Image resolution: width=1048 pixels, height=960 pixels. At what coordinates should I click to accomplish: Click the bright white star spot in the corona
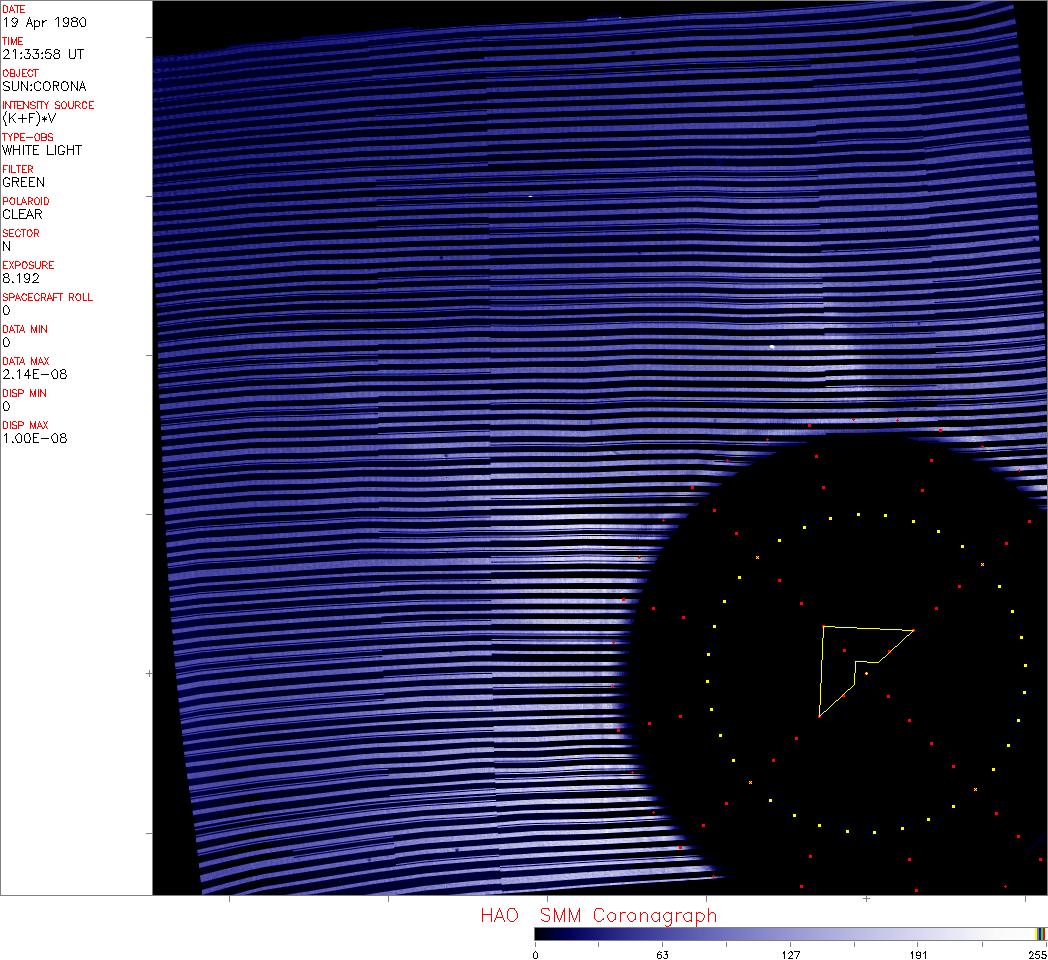[x=772, y=347]
